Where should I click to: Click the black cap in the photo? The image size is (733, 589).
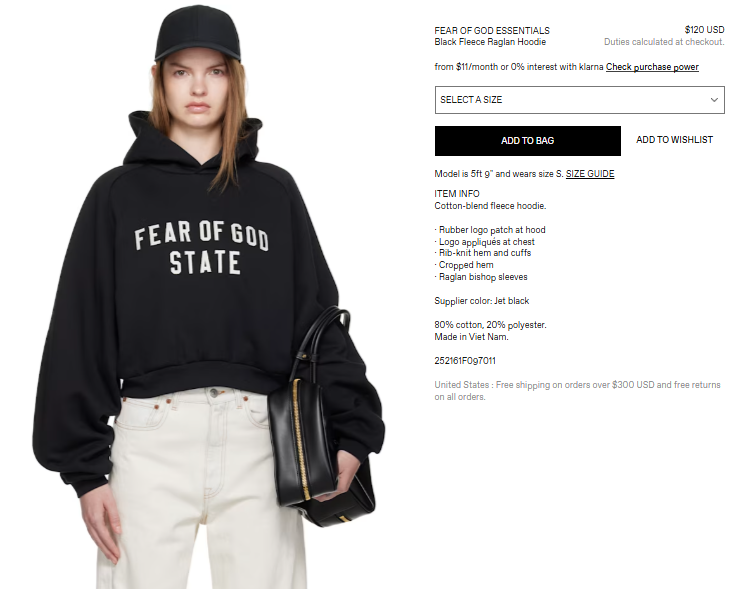pyautogui.click(x=198, y=34)
